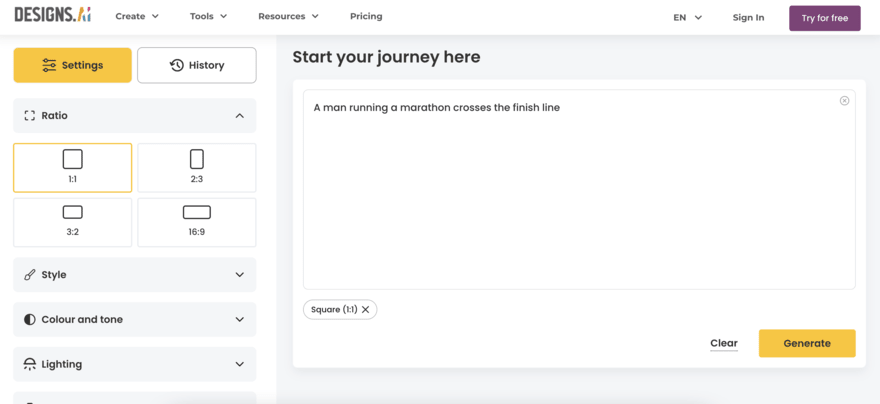This screenshot has width=880, height=404.
Task: Open the Create menu
Action: [136, 17]
